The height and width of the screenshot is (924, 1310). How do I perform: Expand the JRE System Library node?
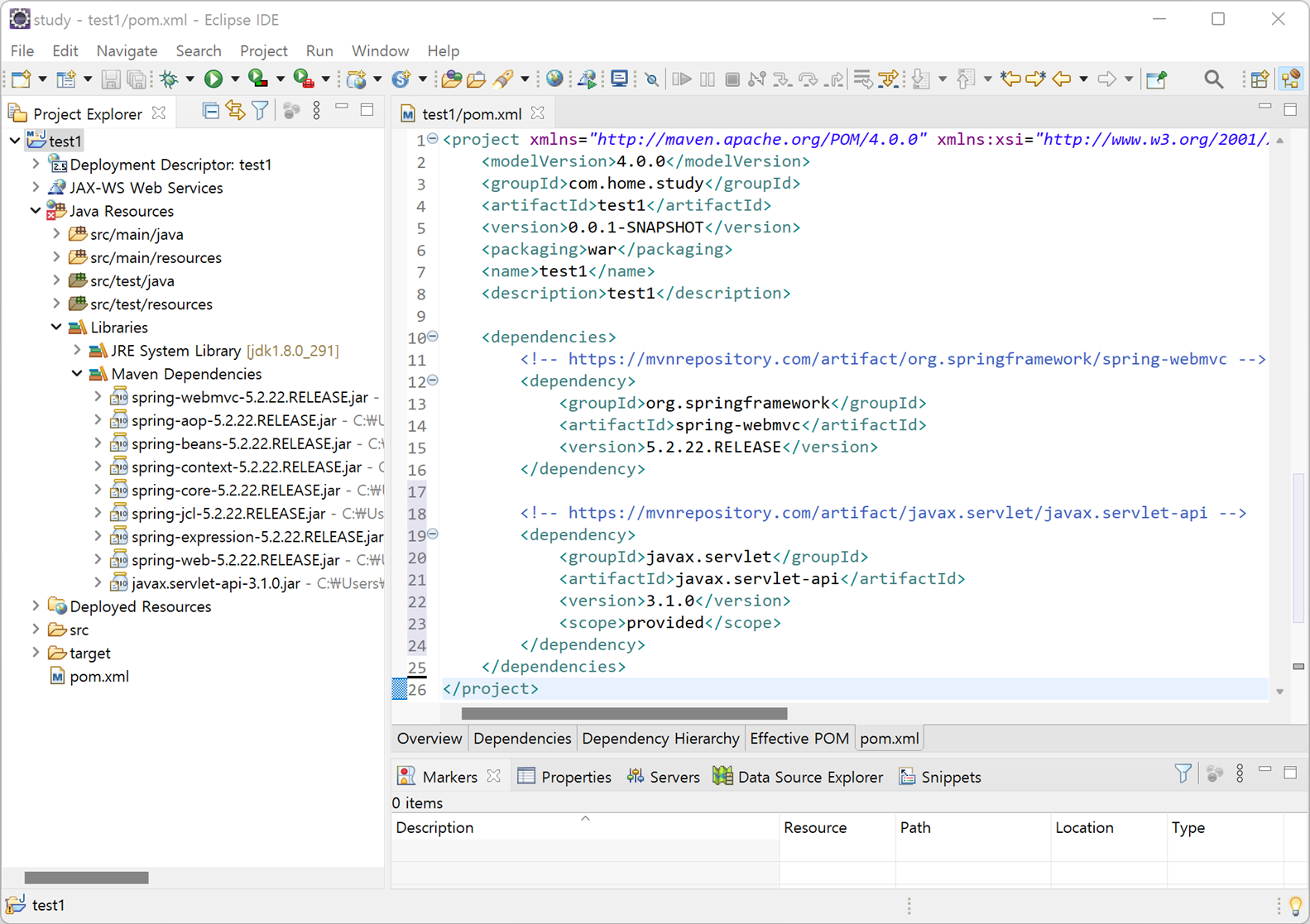77,351
